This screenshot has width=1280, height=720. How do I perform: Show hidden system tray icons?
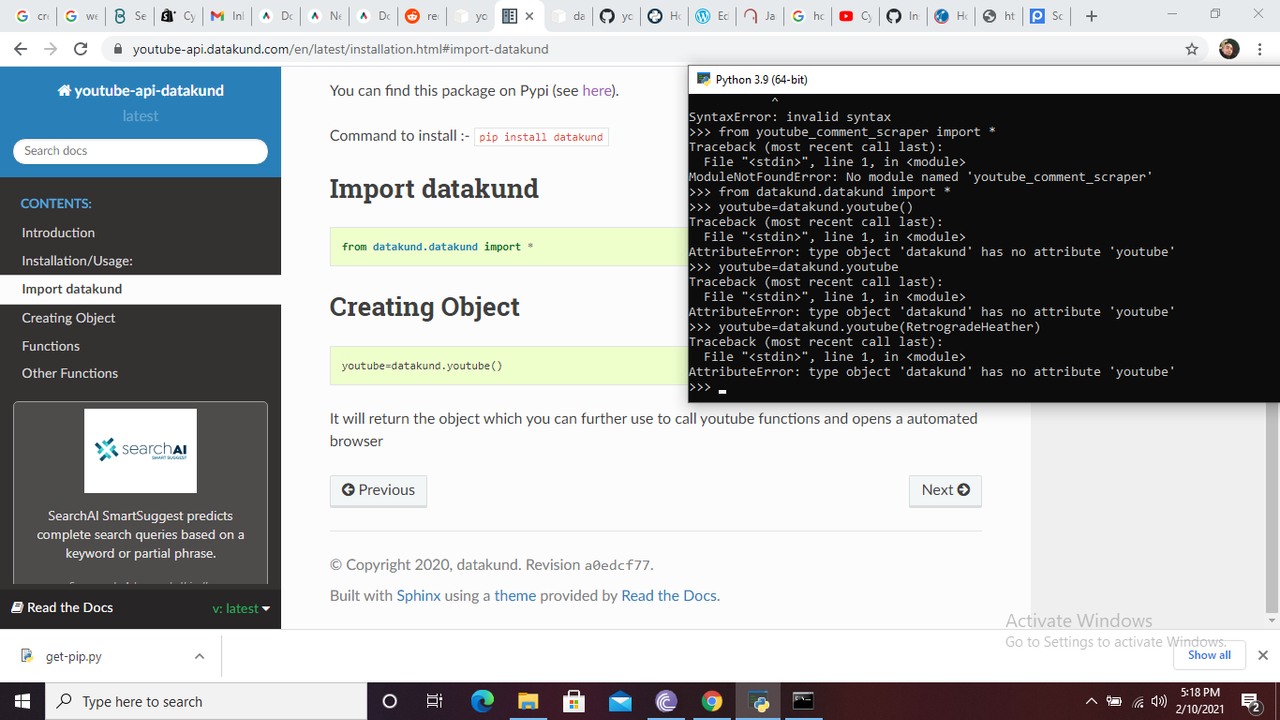coord(1091,701)
